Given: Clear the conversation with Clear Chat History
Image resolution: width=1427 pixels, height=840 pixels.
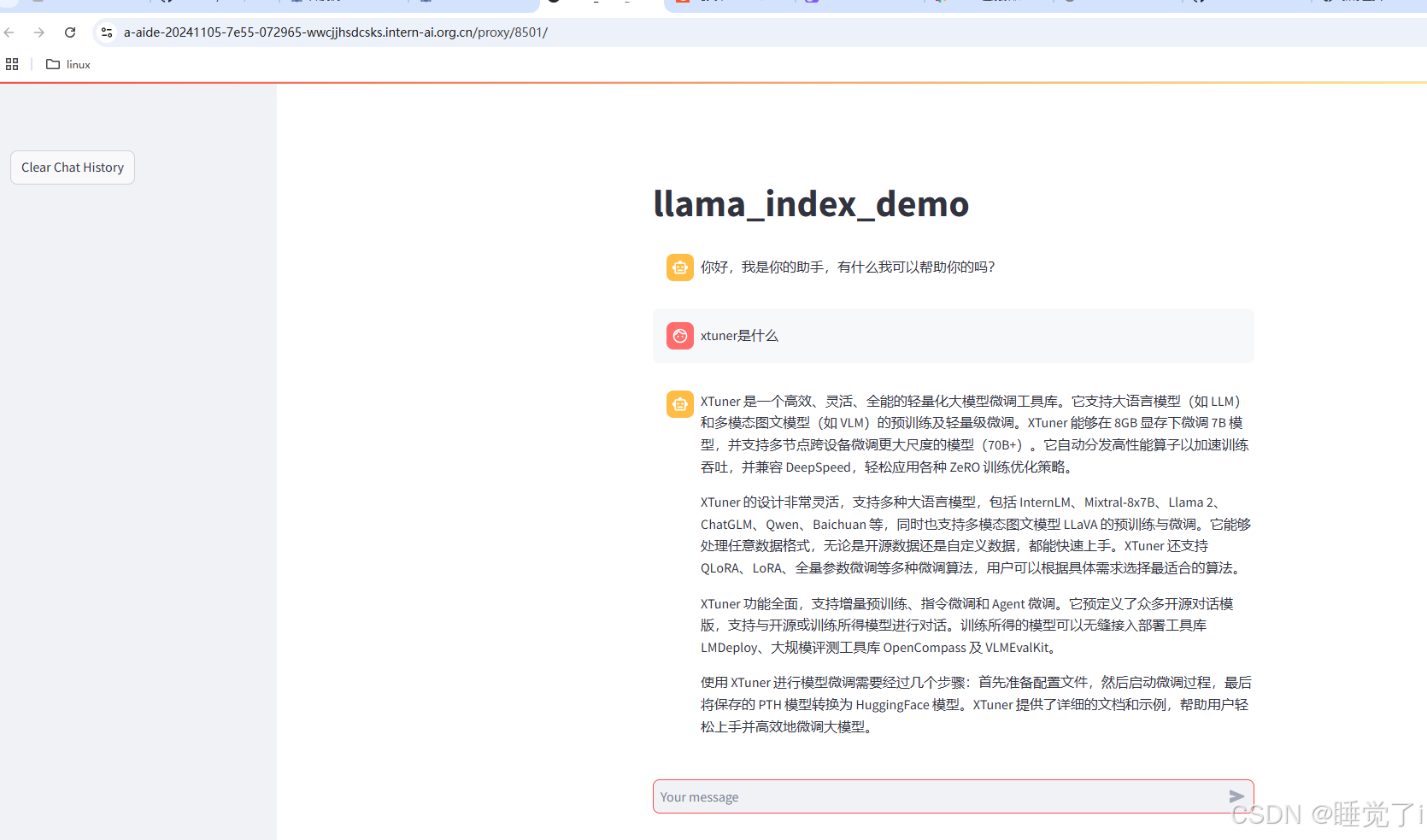Looking at the screenshot, I should (x=73, y=167).
